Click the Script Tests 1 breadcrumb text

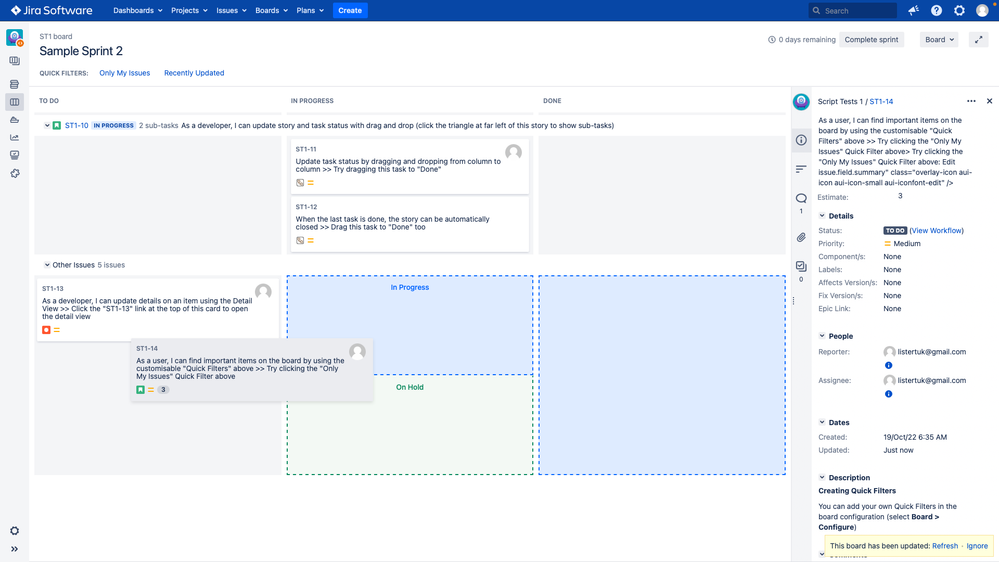840,101
